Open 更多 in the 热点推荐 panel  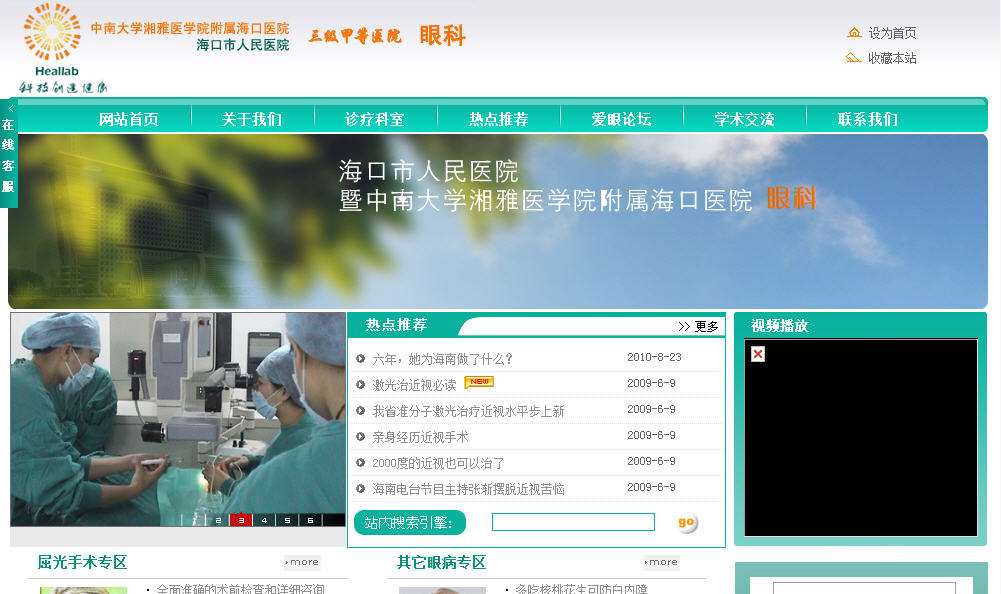698,326
